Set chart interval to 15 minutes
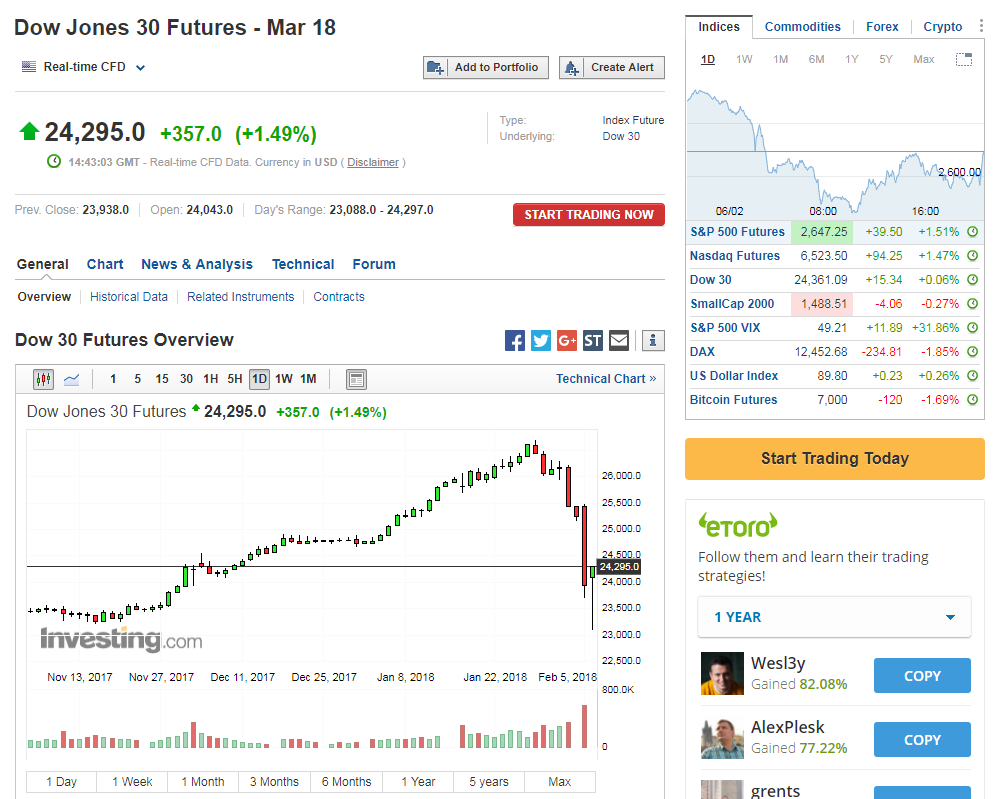This screenshot has height=799, width=999. (x=162, y=379)
